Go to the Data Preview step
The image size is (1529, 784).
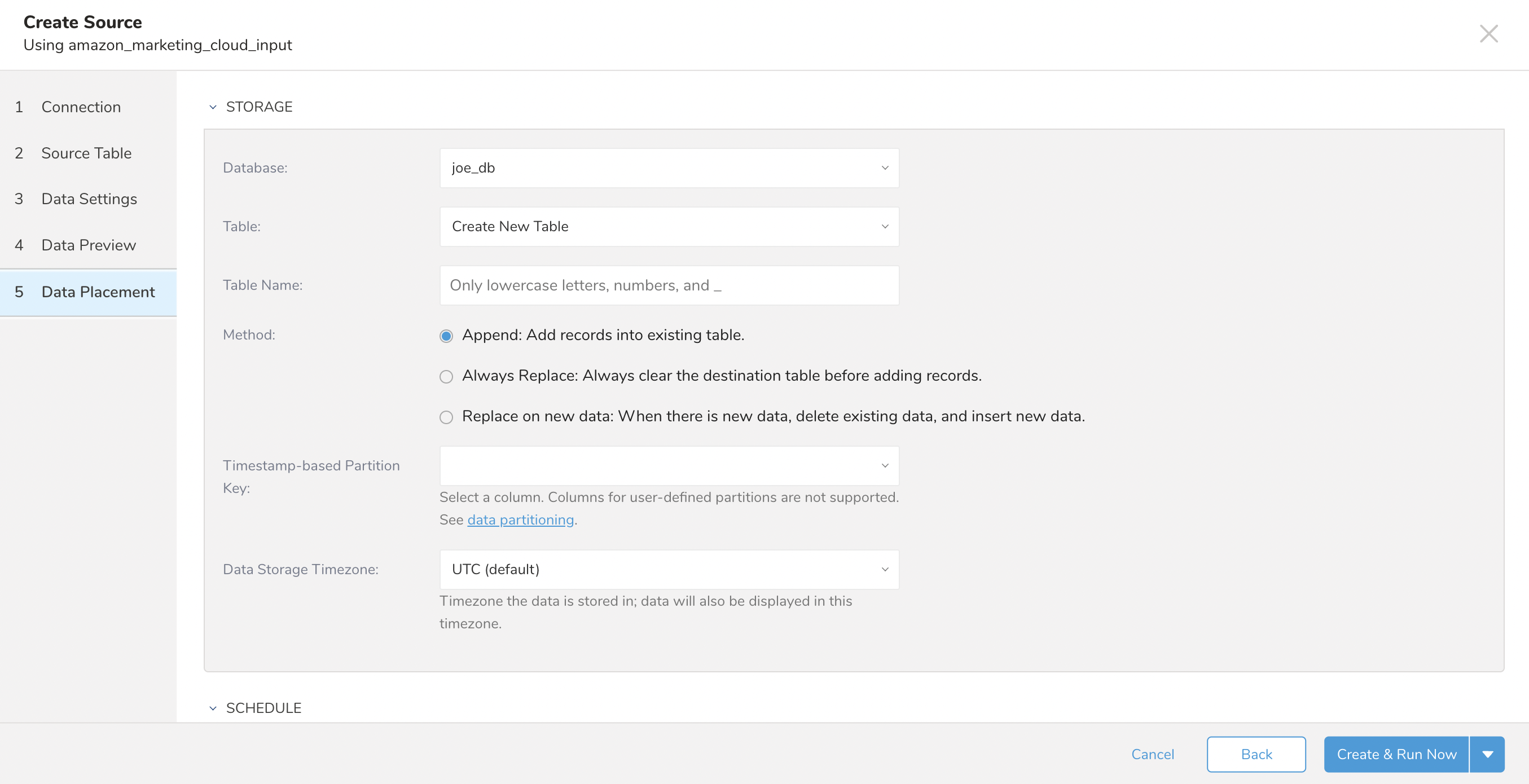[x=89, y=245]
